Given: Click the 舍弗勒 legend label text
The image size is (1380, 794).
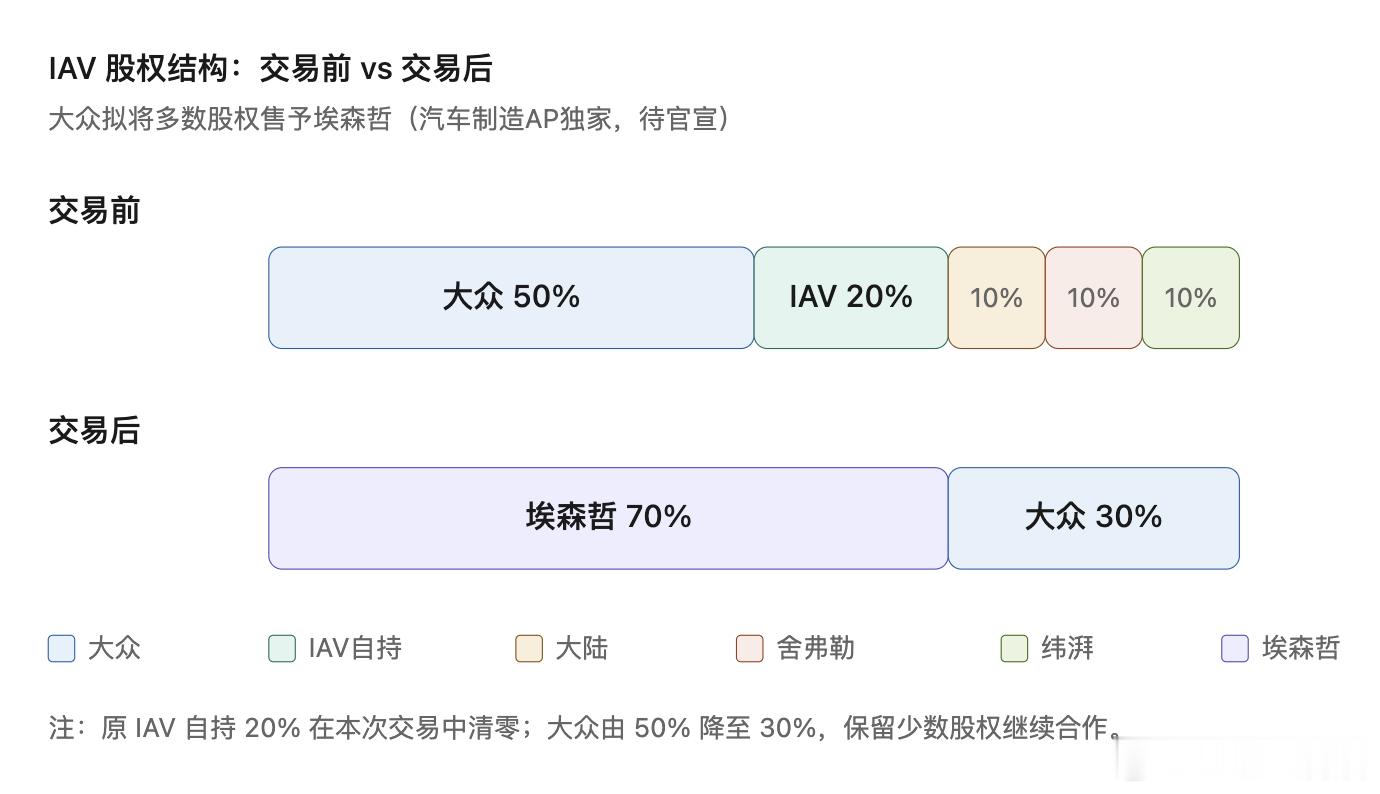Looking at the screenshot, I should tap(815, 648).
